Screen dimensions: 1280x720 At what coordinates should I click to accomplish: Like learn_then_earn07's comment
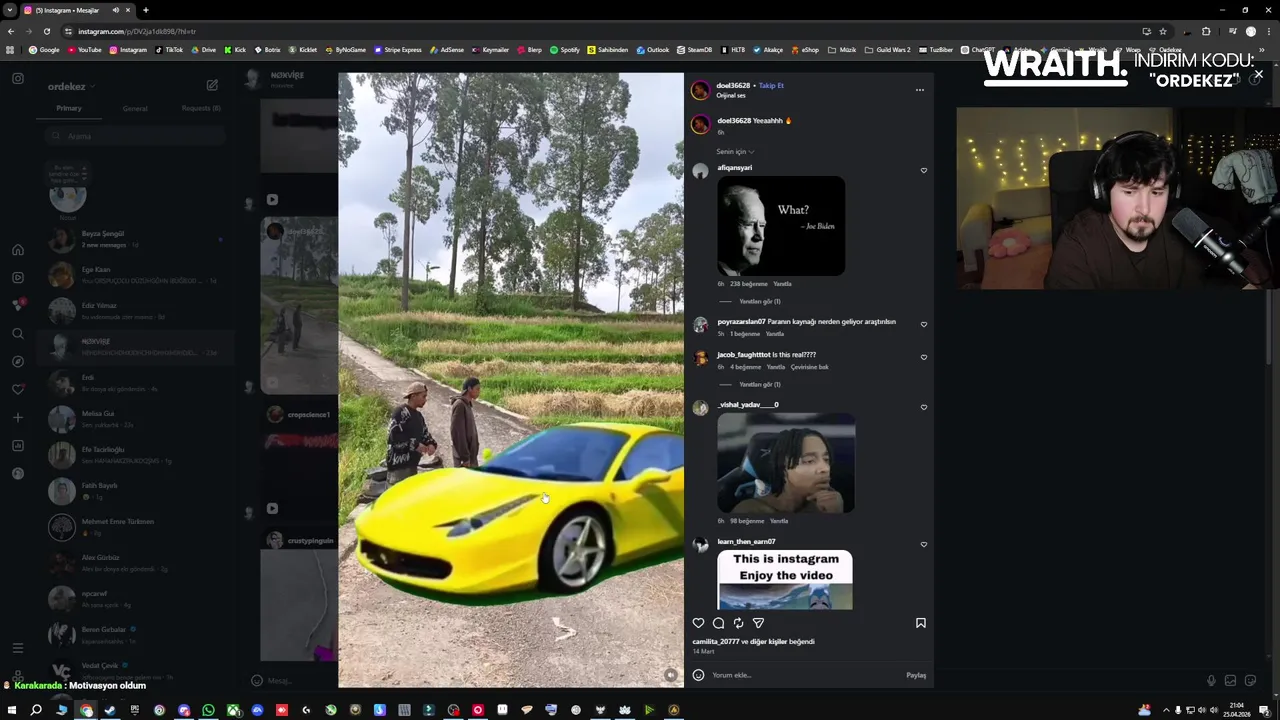click(923, 544)
